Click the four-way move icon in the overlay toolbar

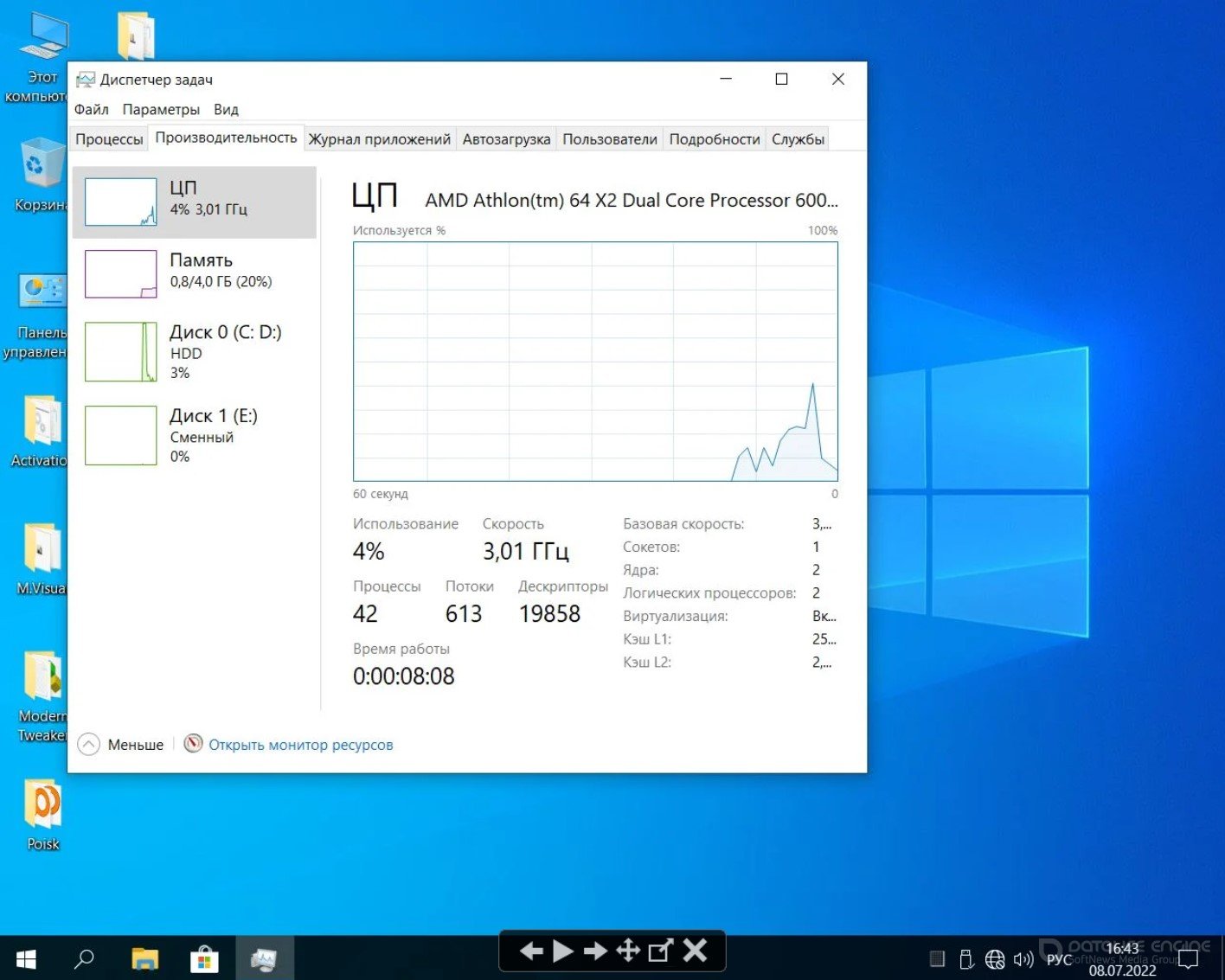[628, 951]
